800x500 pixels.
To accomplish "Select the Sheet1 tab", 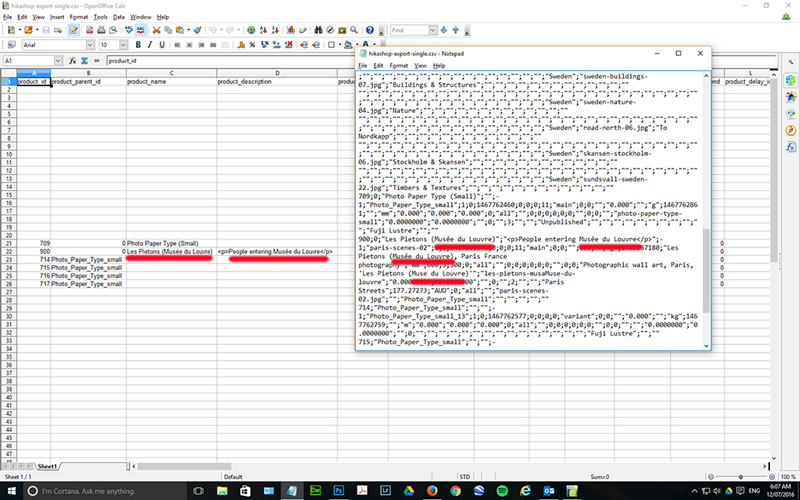I will point(47,467).
